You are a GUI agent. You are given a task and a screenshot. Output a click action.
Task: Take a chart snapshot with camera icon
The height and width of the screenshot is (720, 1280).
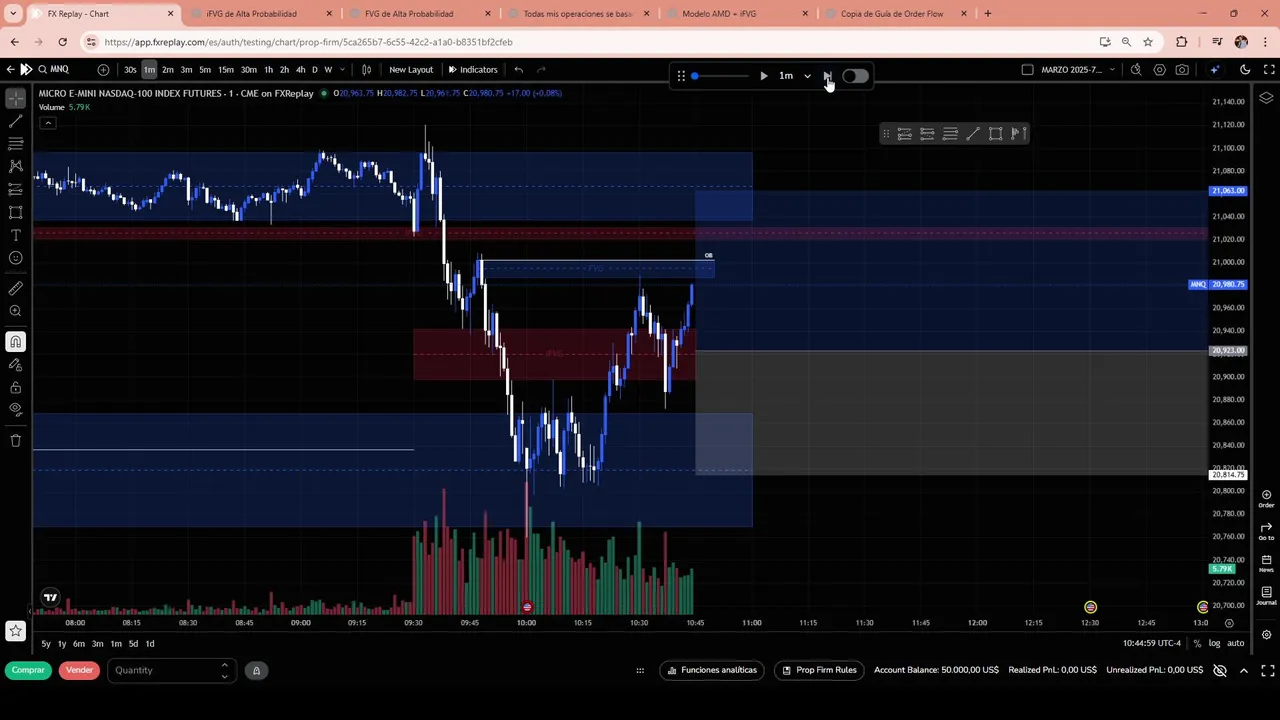(x=1183, y=70)
